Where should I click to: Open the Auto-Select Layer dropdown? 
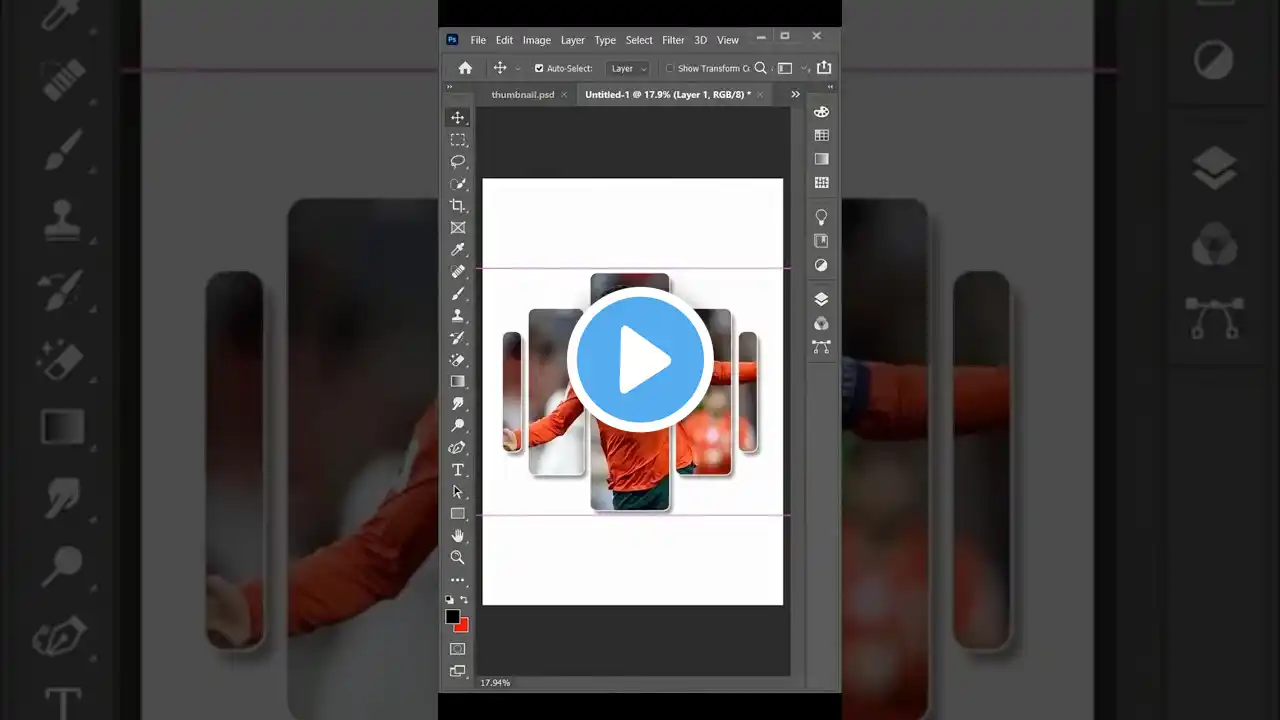(x=628, y=68)
